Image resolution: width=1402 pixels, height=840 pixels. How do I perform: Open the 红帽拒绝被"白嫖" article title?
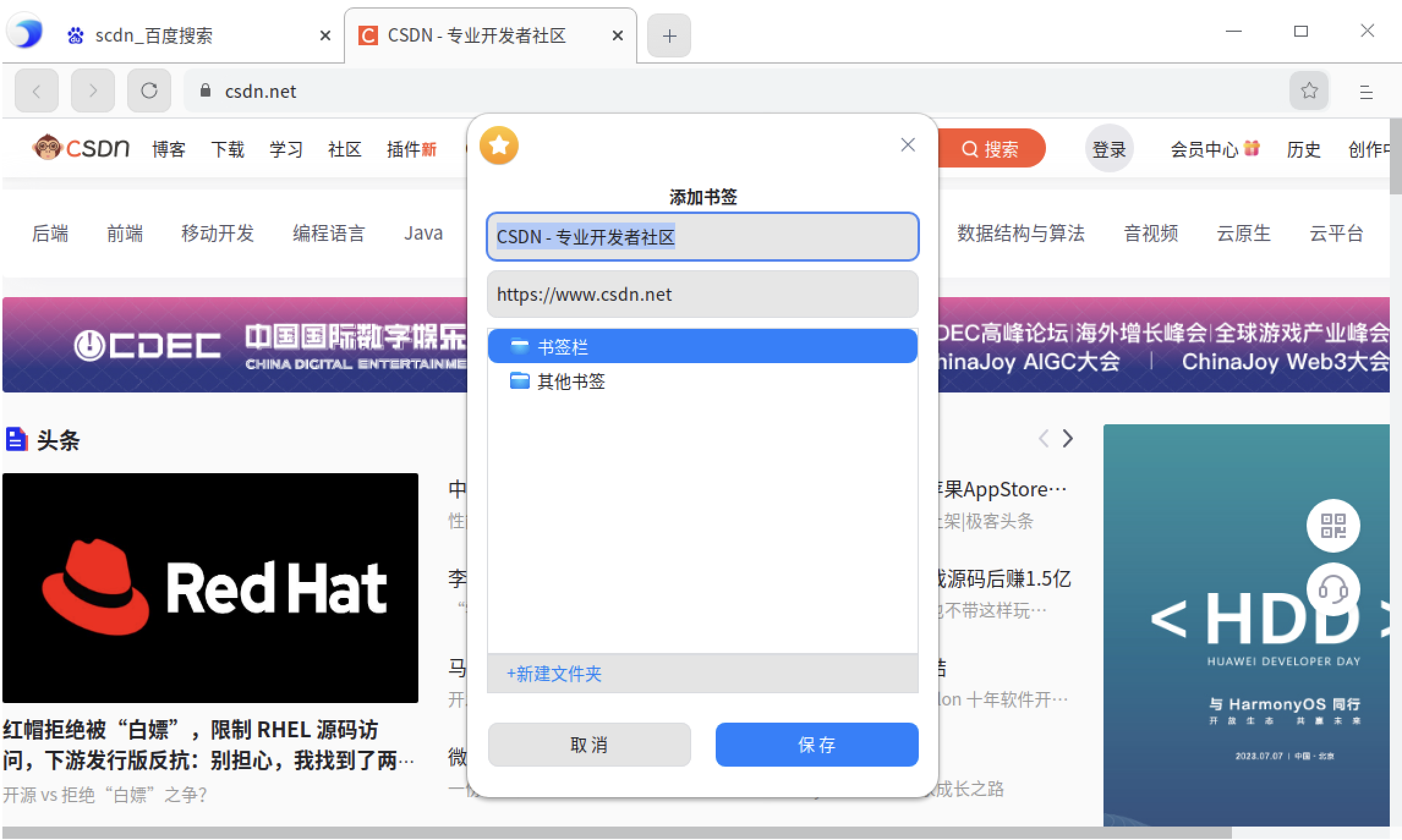[x=208, y=745]
